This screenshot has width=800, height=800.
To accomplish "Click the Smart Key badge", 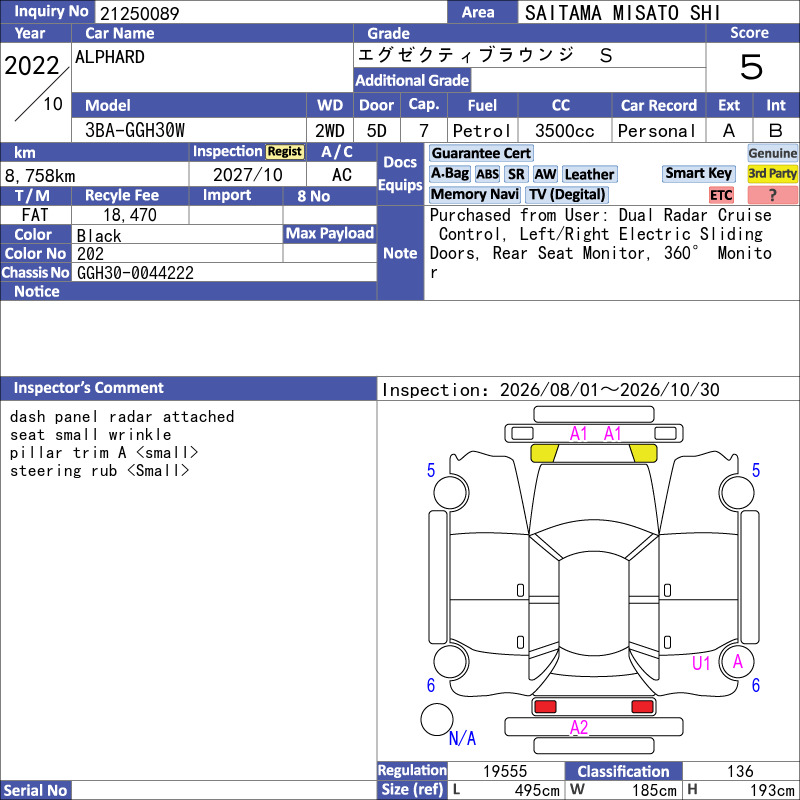I will pyautogui.click(x=698, y=173).
